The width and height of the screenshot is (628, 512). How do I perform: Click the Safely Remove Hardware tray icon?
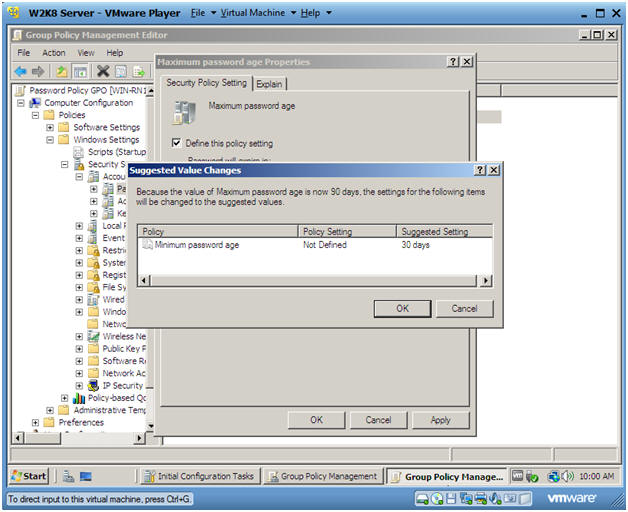pyautogui.click(x=532, y=476)
